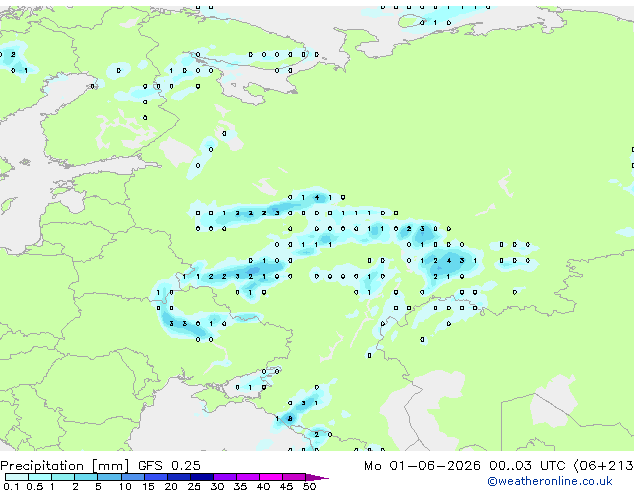Click the legend value label 50
The width and height of the screenshot is (634, 490).
(309, 486)
